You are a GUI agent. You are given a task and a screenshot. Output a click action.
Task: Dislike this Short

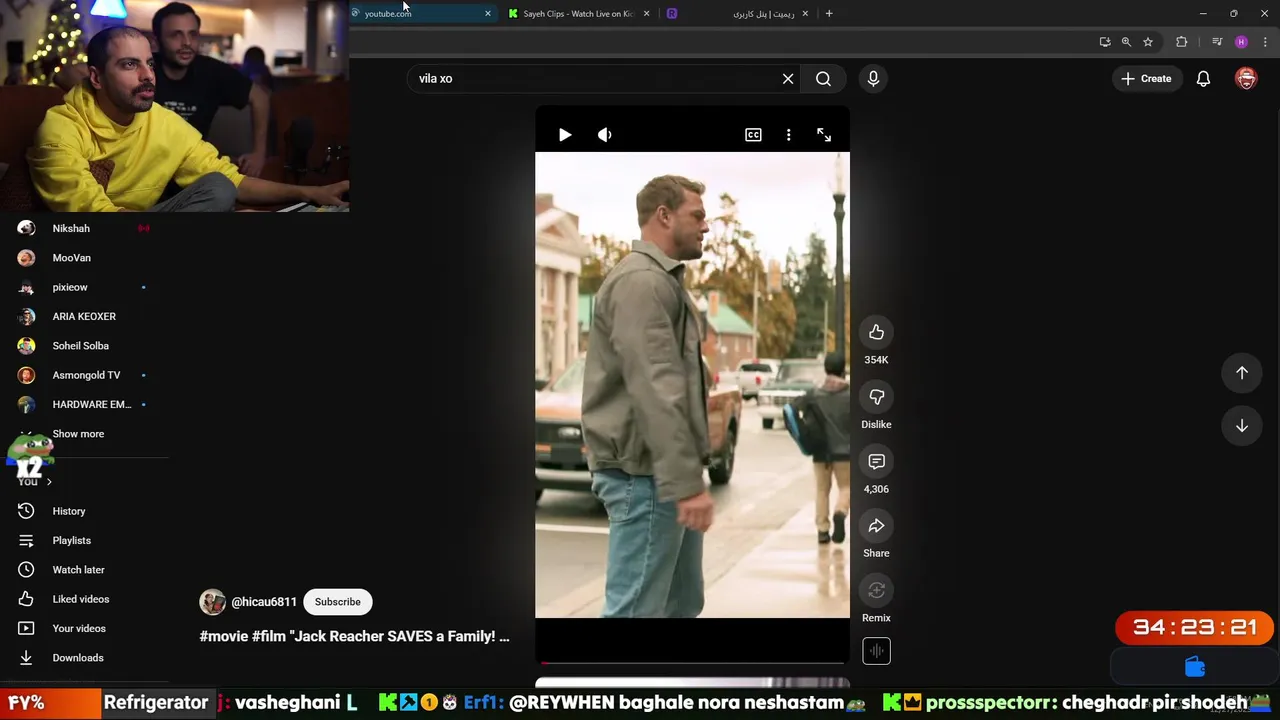(x=876, y=397)
